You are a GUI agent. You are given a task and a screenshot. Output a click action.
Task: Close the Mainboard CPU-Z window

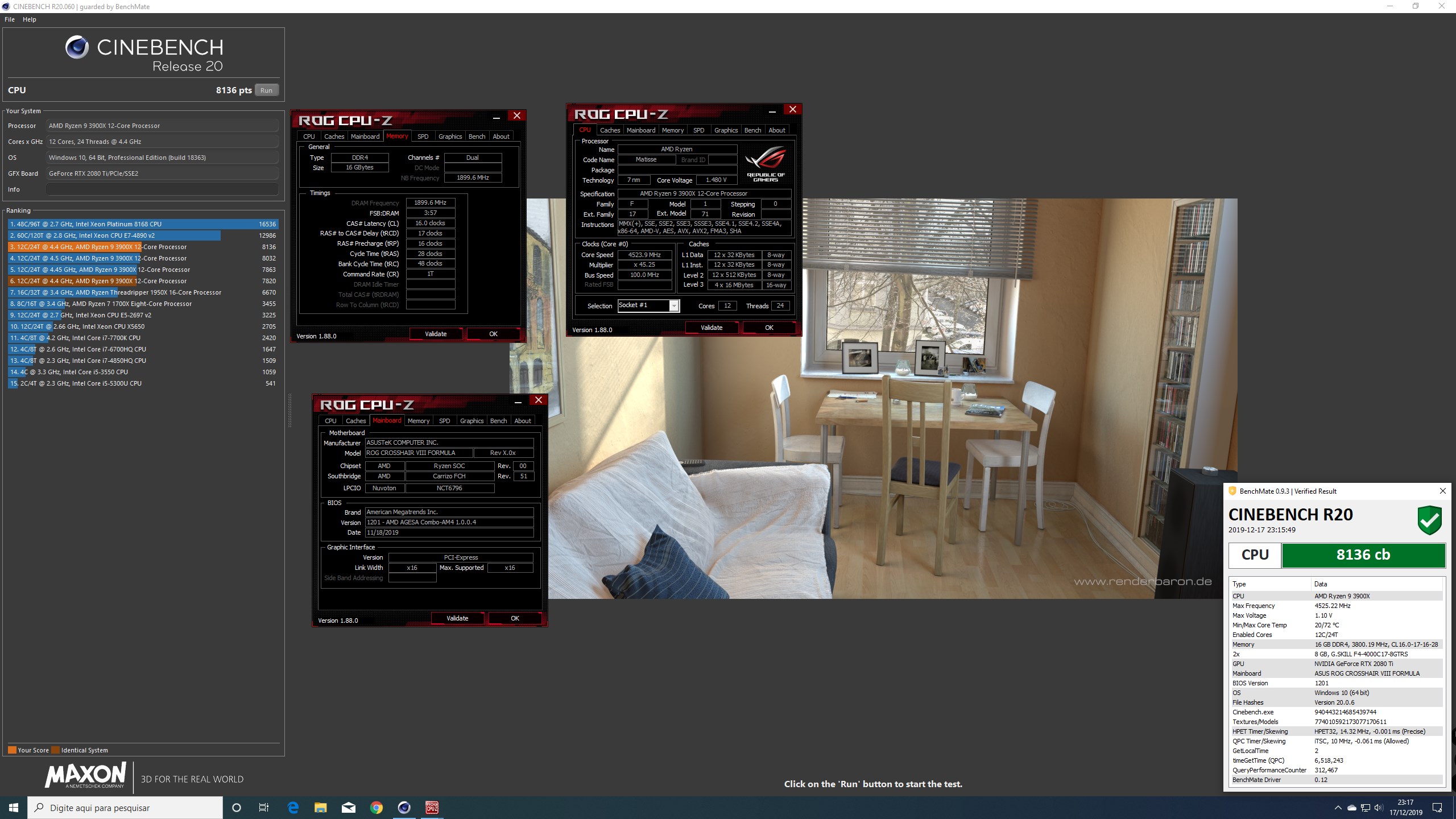pyautogui.click(x=538, y=400)
